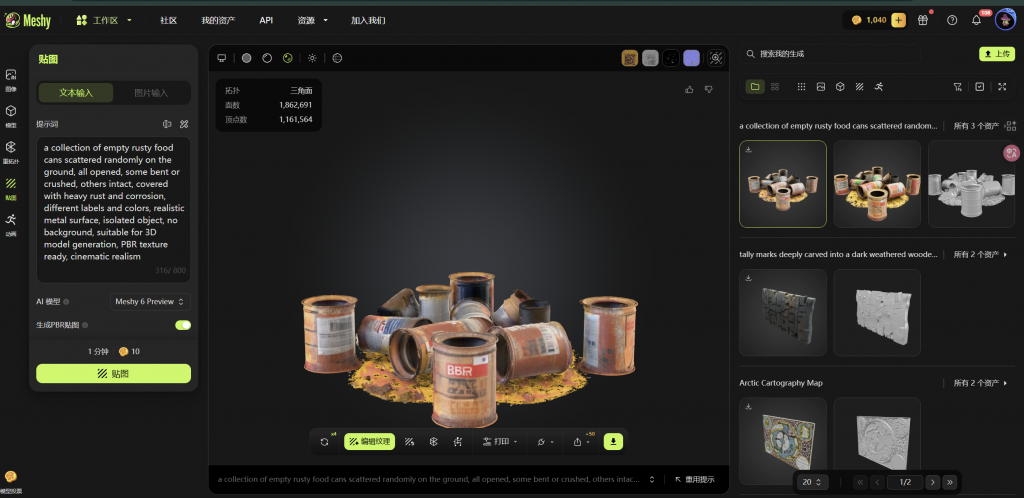This screenshot has width=1024, height=498.
Task: Click the green 贴图 generate button
Action: click(x=113, y=373)
